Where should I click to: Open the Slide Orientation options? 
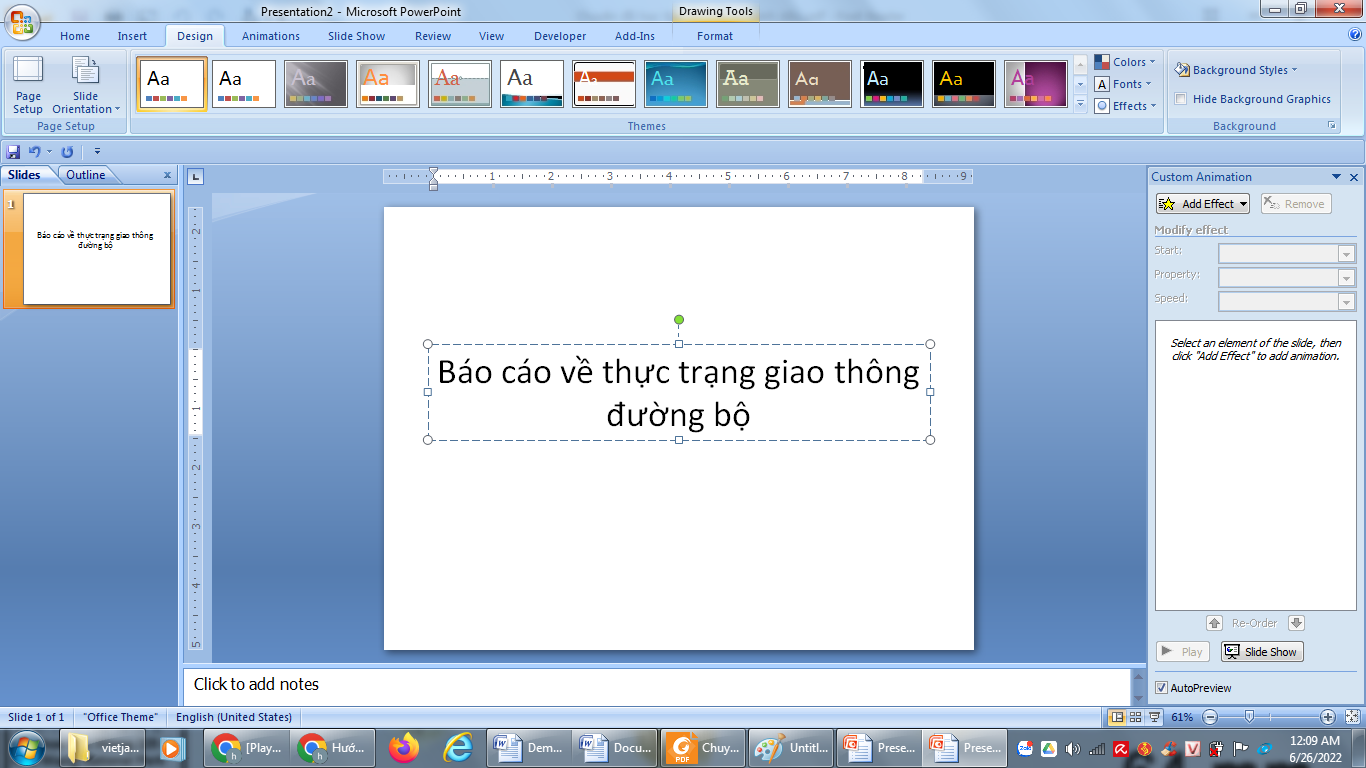[x=86, y=85]
